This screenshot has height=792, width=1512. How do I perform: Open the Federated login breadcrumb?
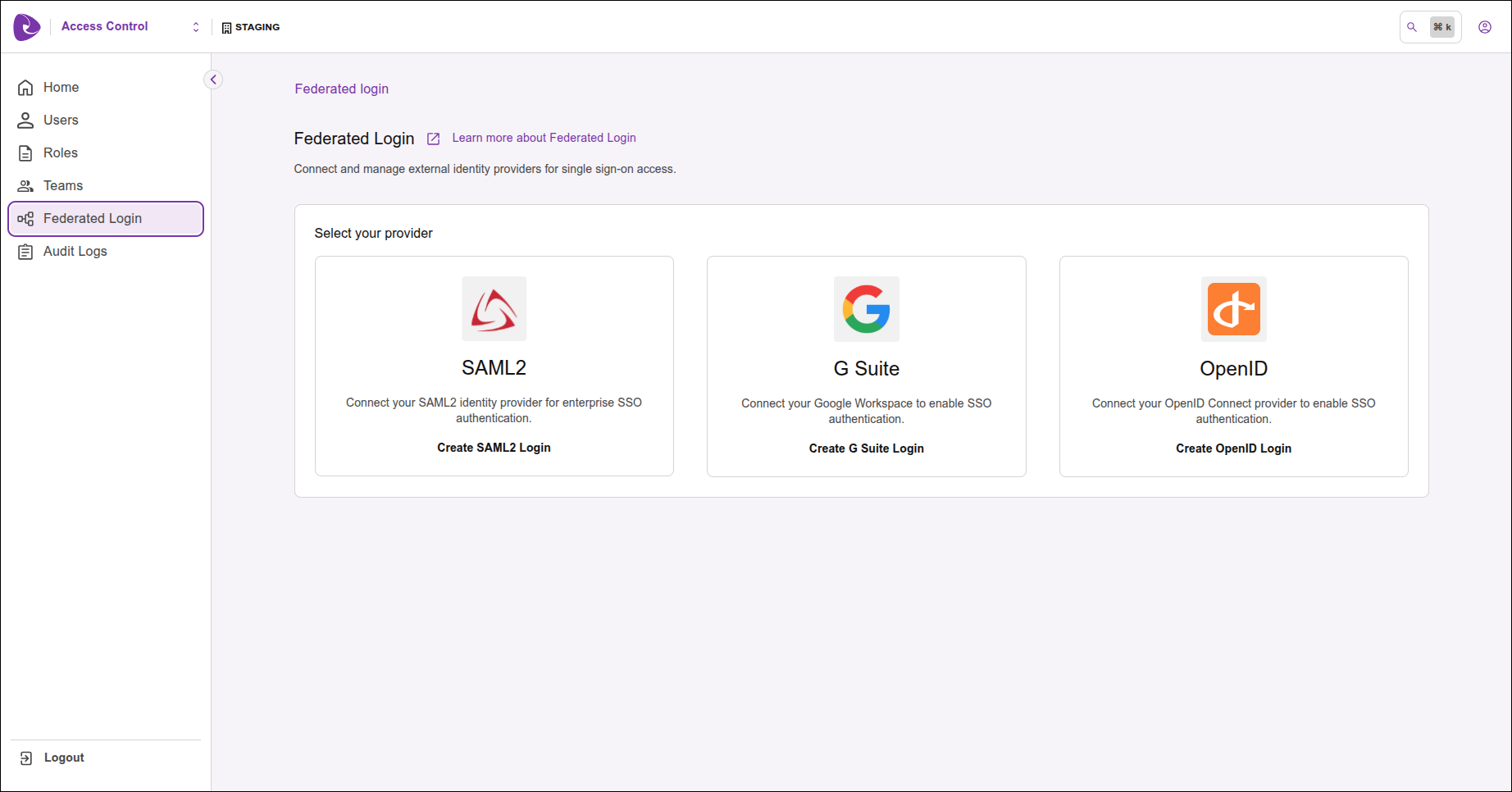[341, 89]
